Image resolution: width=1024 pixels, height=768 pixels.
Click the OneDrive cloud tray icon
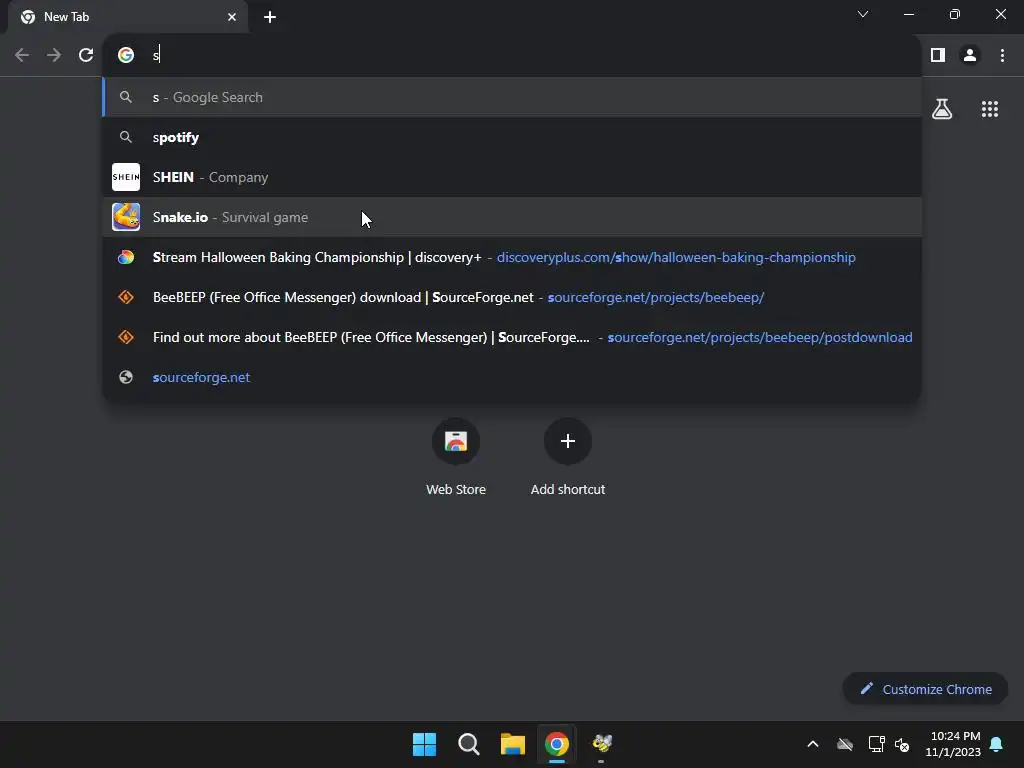click(x=845, y=744)
